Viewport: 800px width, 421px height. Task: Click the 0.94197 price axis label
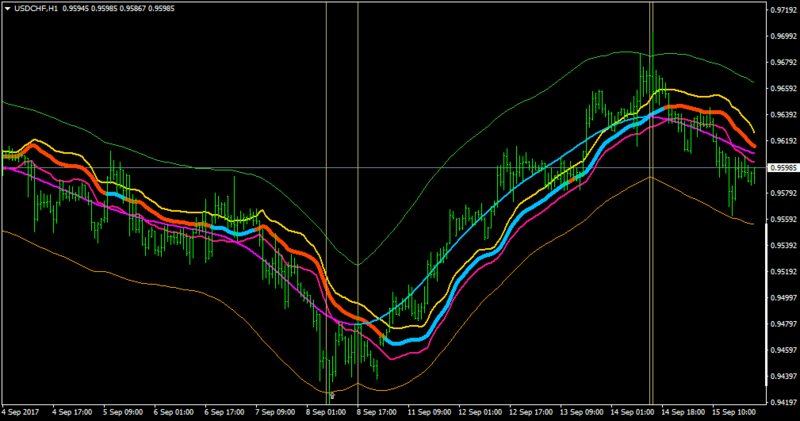click(x=784, y=403)
